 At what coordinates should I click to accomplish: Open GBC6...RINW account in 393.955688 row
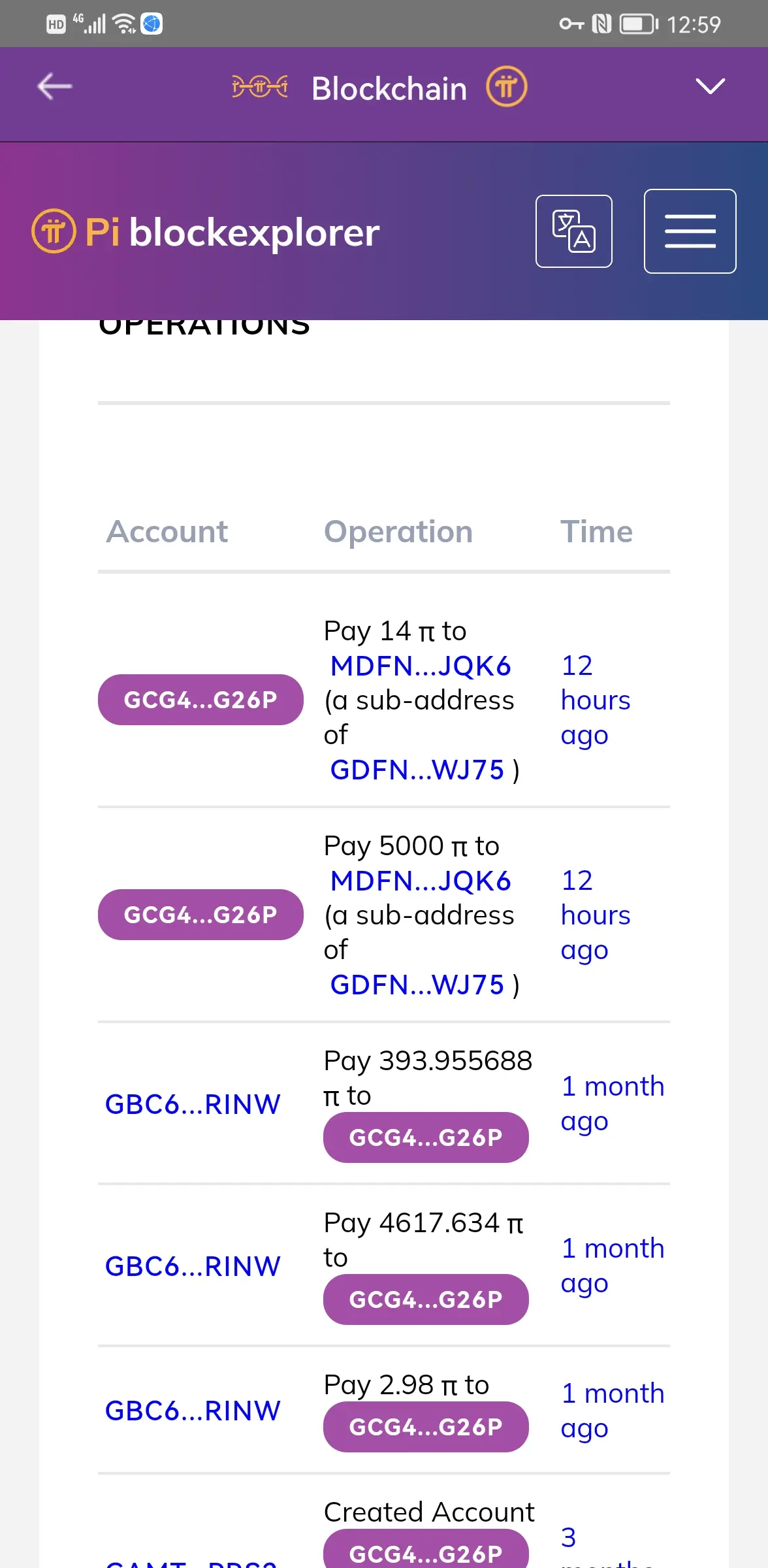193,1104
